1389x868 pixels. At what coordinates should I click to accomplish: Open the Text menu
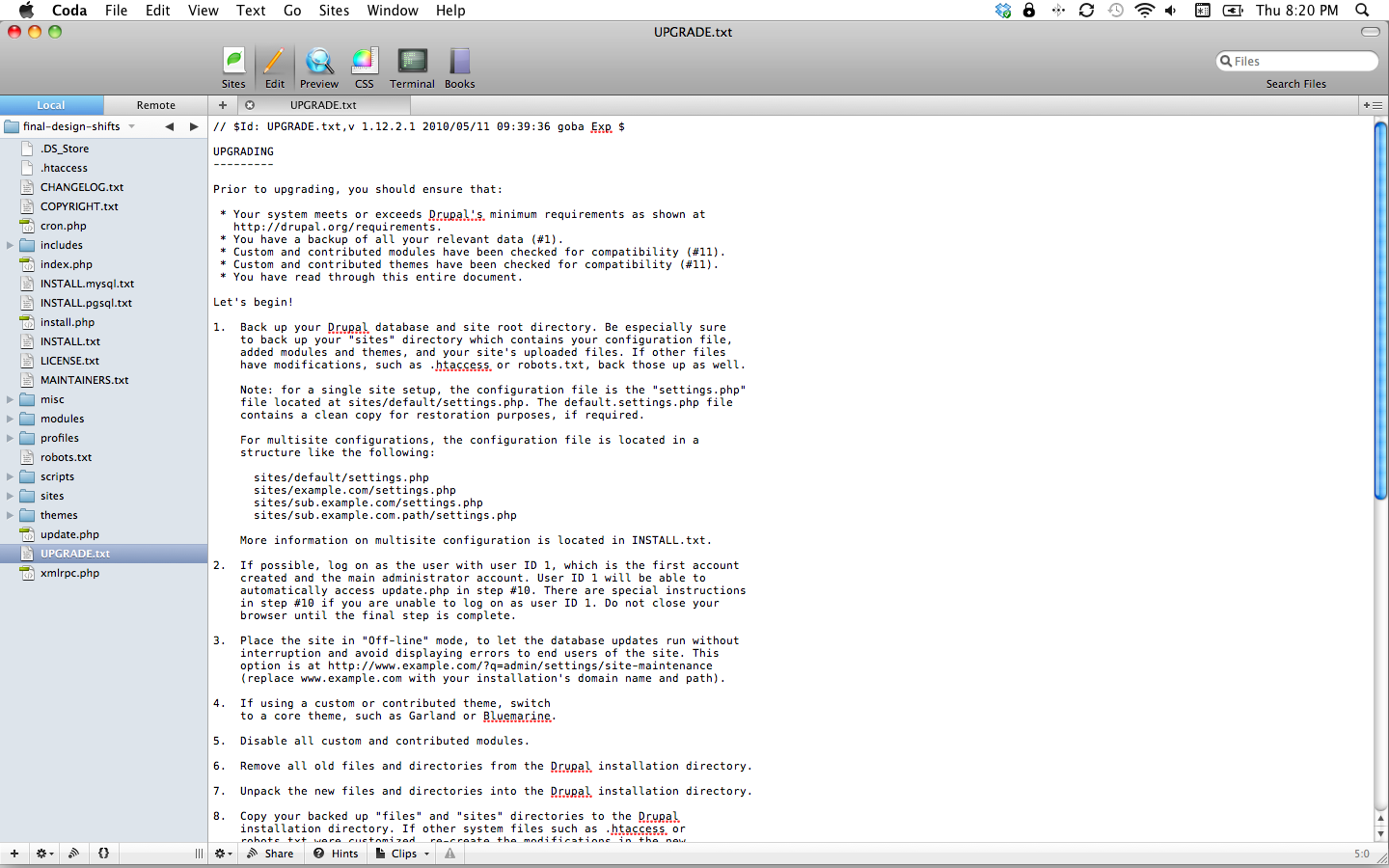[251, 11]
